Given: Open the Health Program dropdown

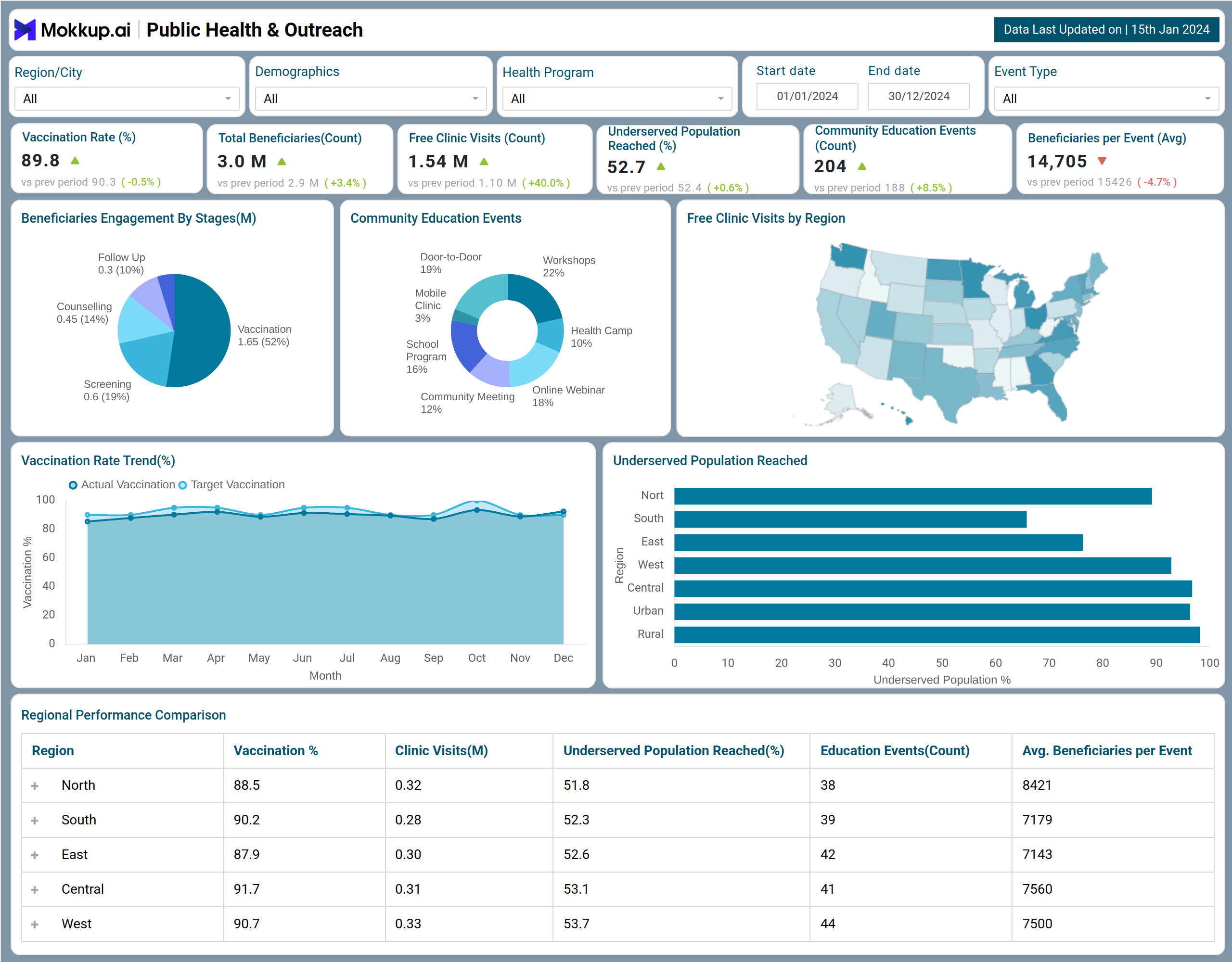Looking at the screenshot, I should pos(617,99).
